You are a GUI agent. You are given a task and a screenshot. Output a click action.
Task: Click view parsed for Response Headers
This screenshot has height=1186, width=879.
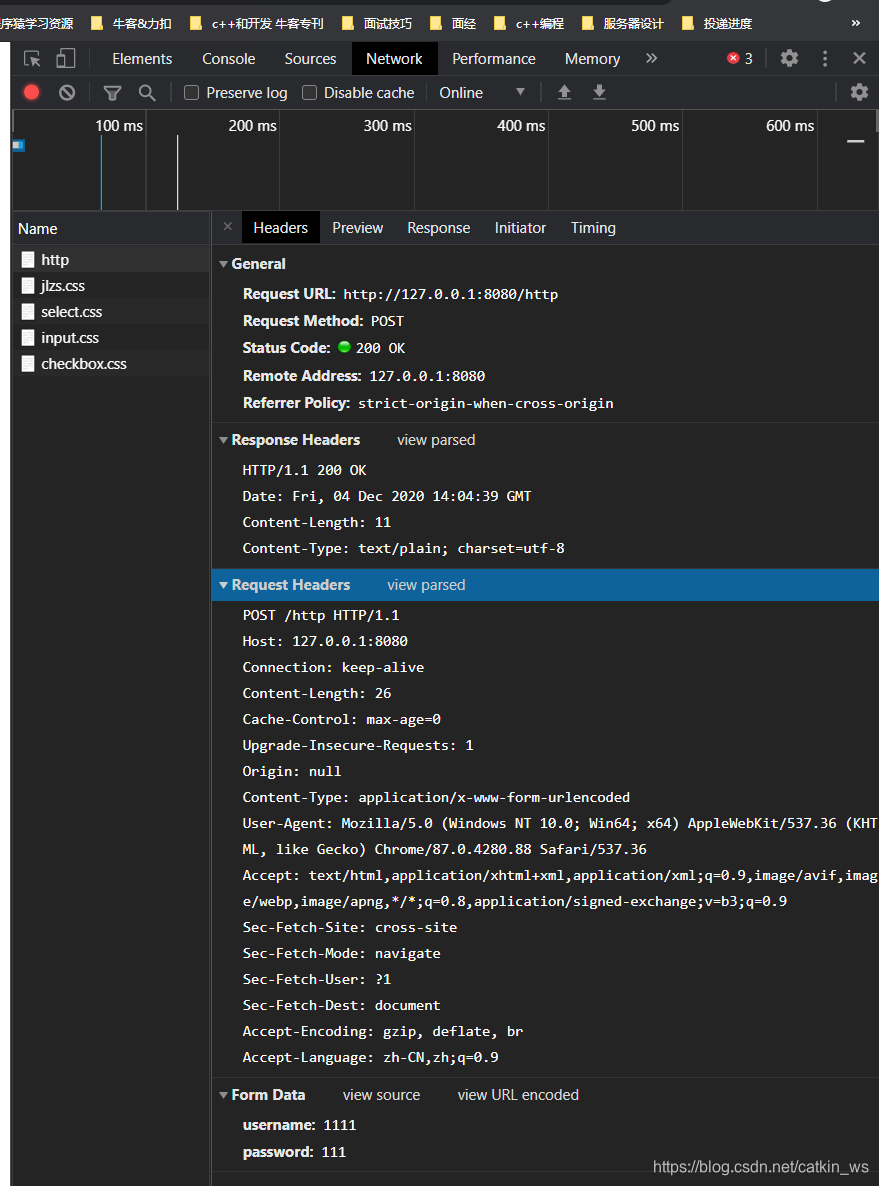click(x=436, y=440)
